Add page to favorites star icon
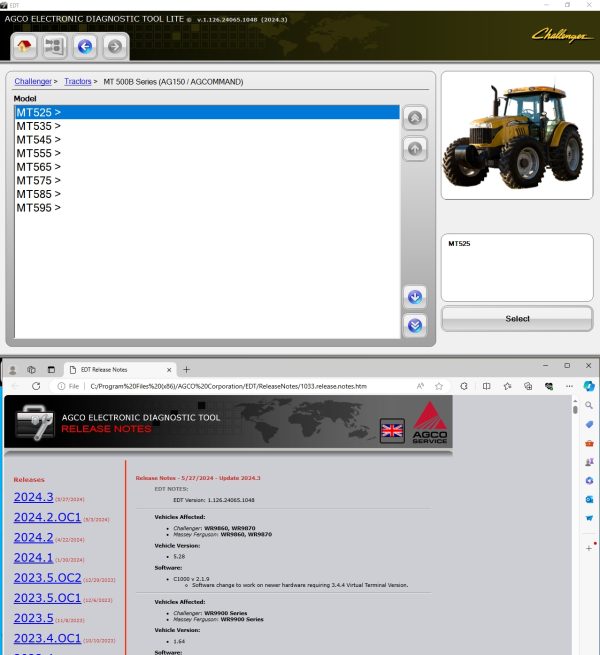 pyautogui.click(x=439, y=386)
